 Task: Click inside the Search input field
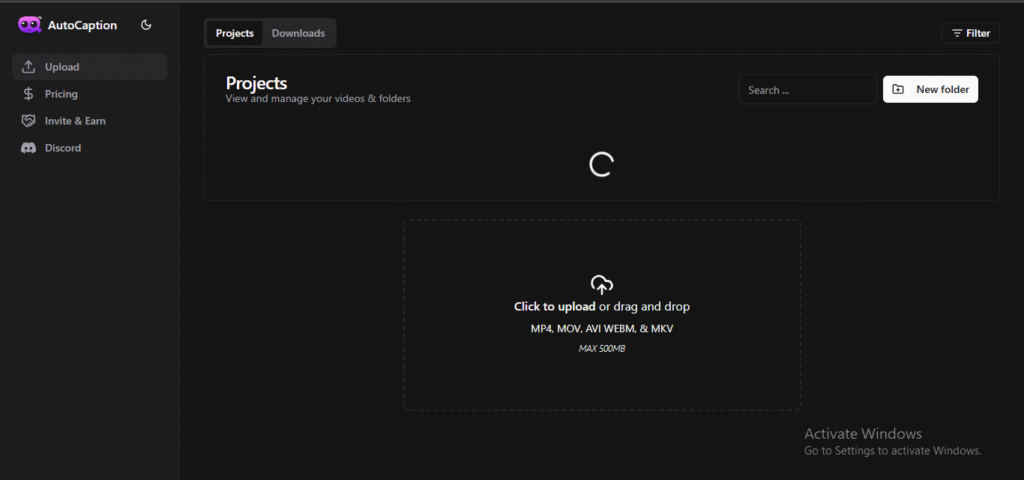coord(807,89)
